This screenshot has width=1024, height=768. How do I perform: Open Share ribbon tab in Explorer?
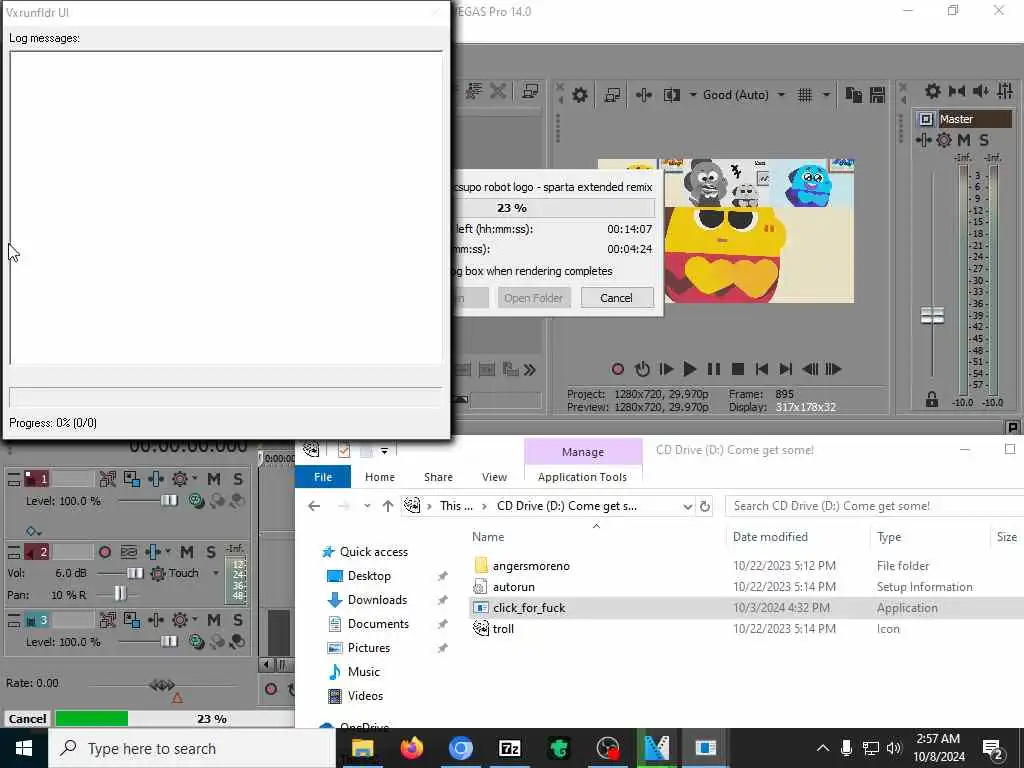(438, 477)
